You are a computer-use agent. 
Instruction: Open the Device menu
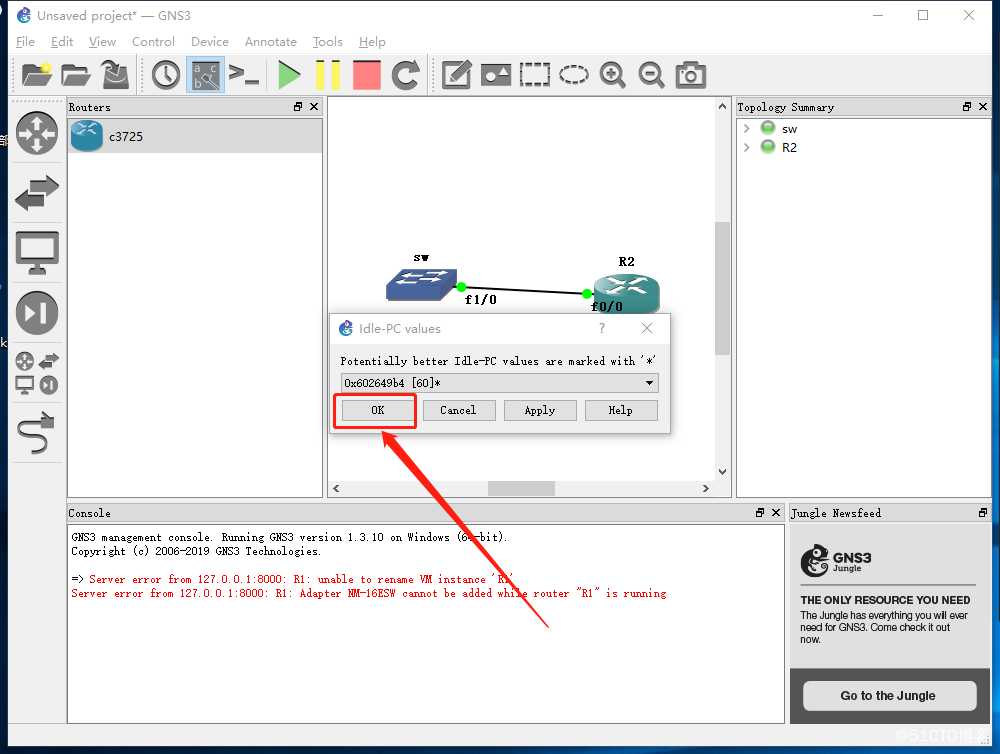[210, 41]
